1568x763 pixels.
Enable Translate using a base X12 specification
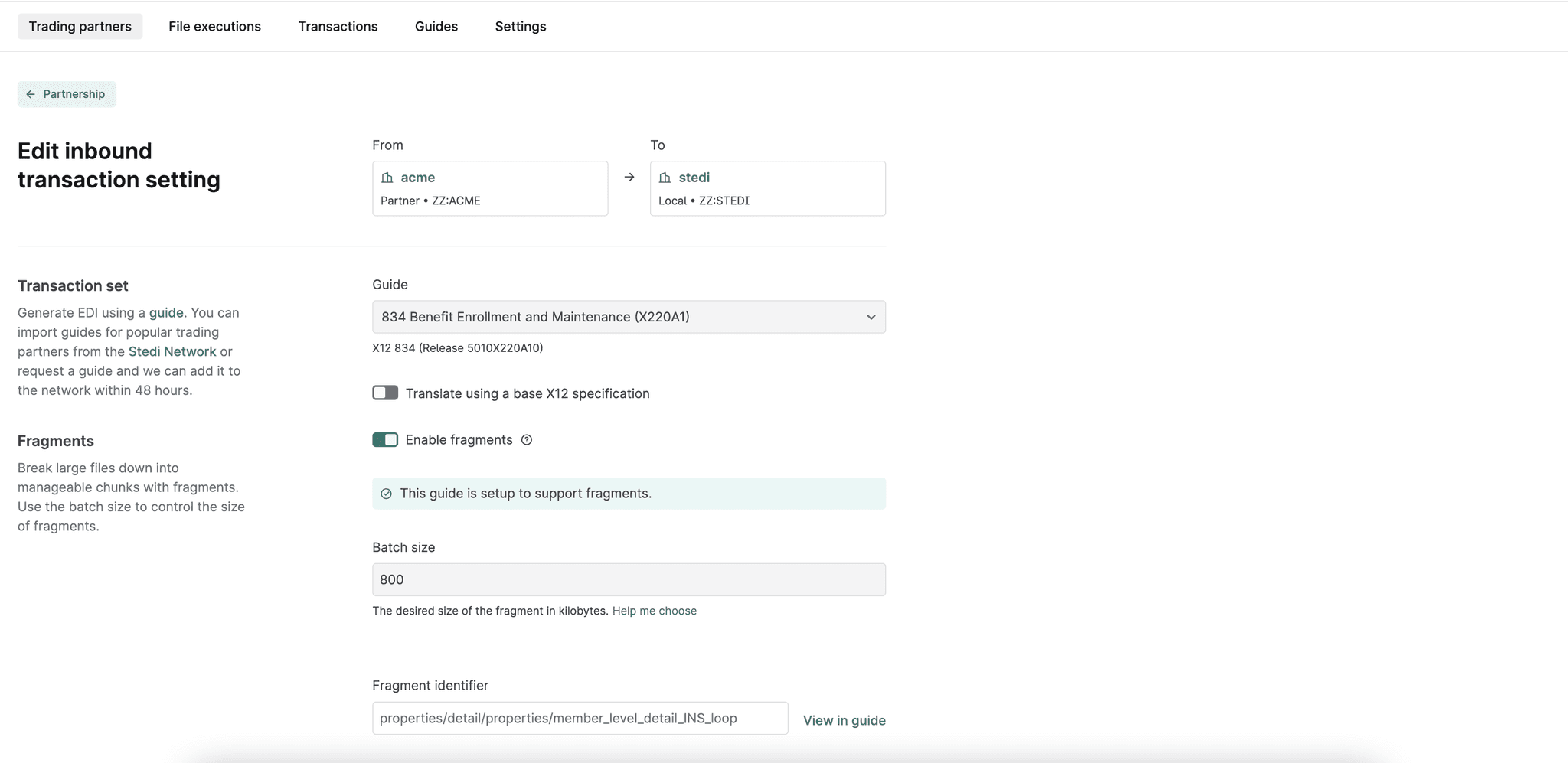click(x=385, y=393)
